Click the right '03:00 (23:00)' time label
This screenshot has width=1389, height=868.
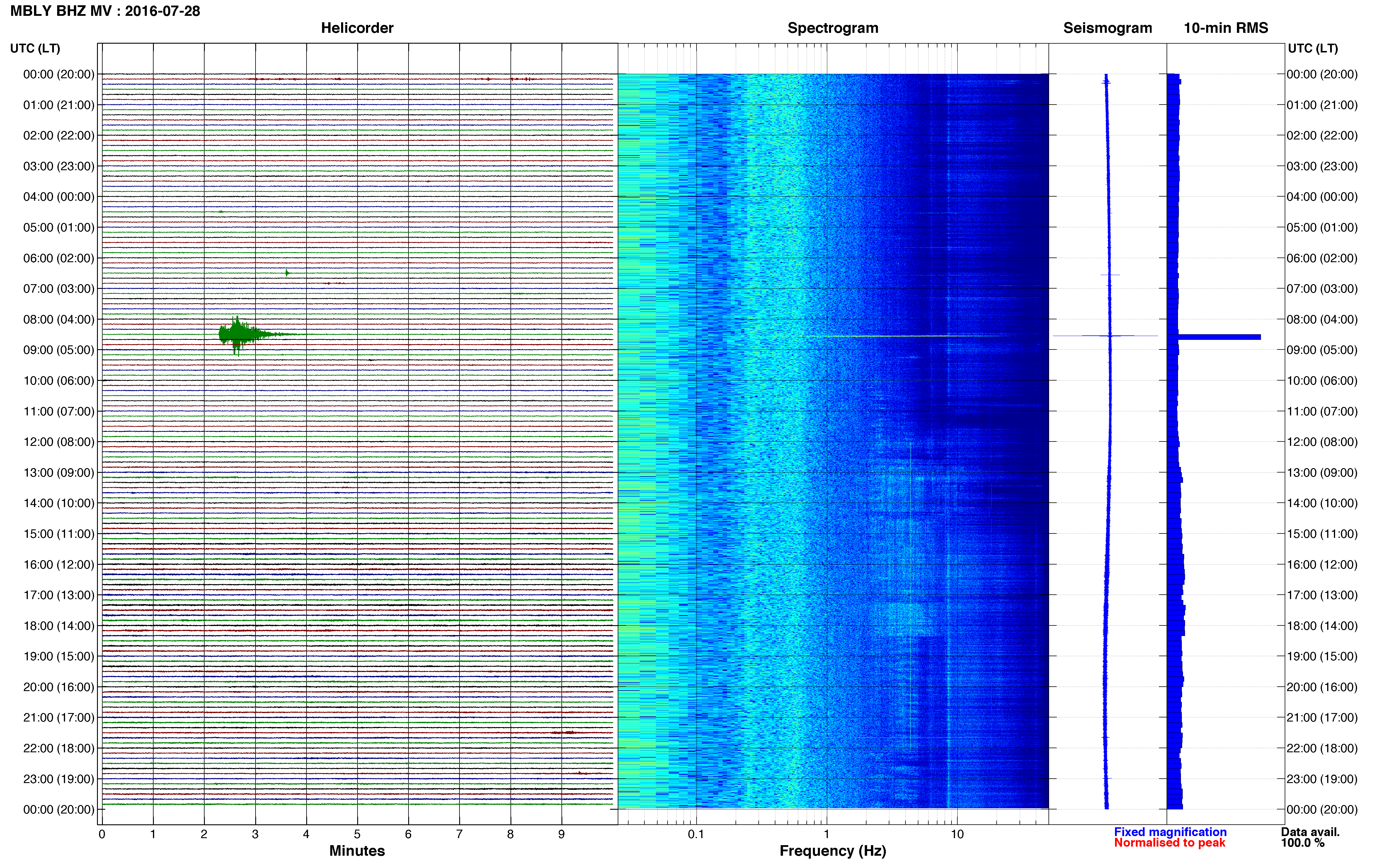(x=1322, y=166)
